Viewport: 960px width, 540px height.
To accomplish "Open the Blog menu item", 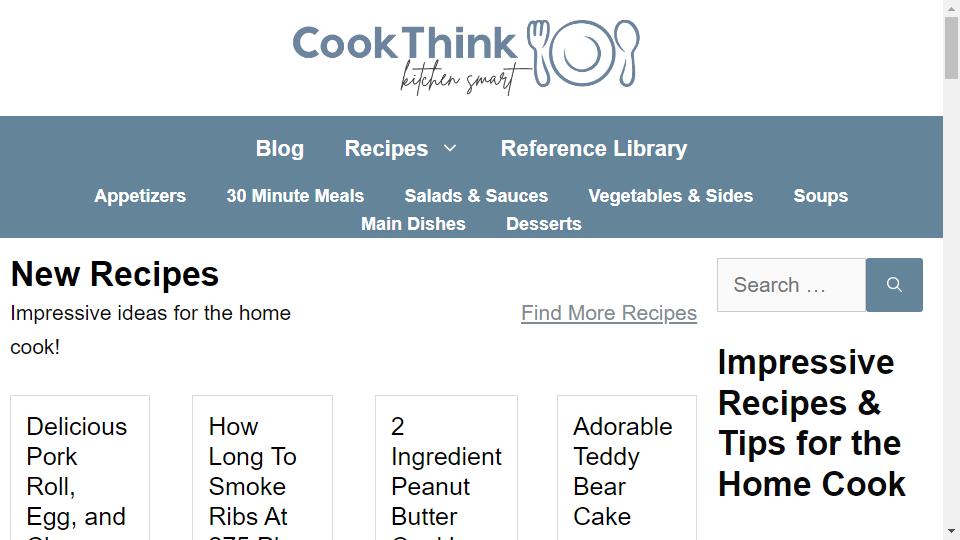I will tap(280, 148).
